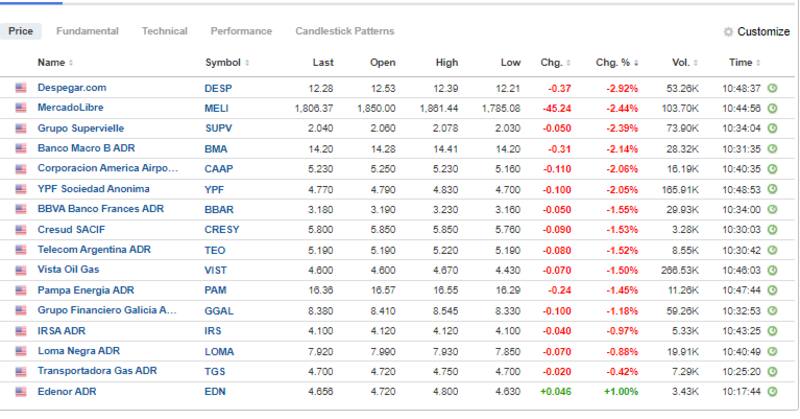Switch to the Fundamental tab
Viewport: 800px width, 419px height.
89,32
